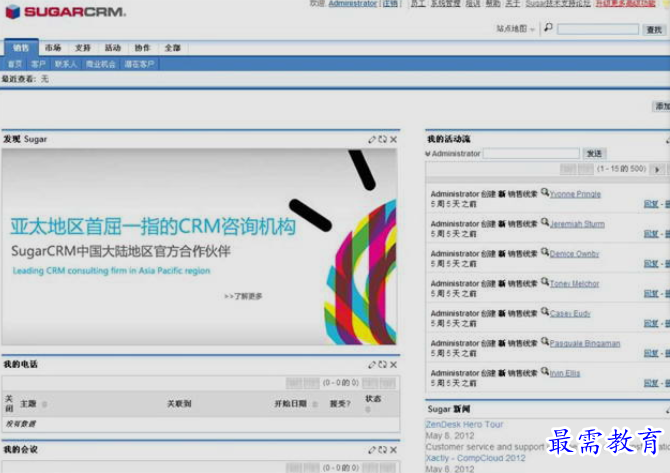Click the >>了解更多 link in banner
The image size is (670, 473).
243,296
